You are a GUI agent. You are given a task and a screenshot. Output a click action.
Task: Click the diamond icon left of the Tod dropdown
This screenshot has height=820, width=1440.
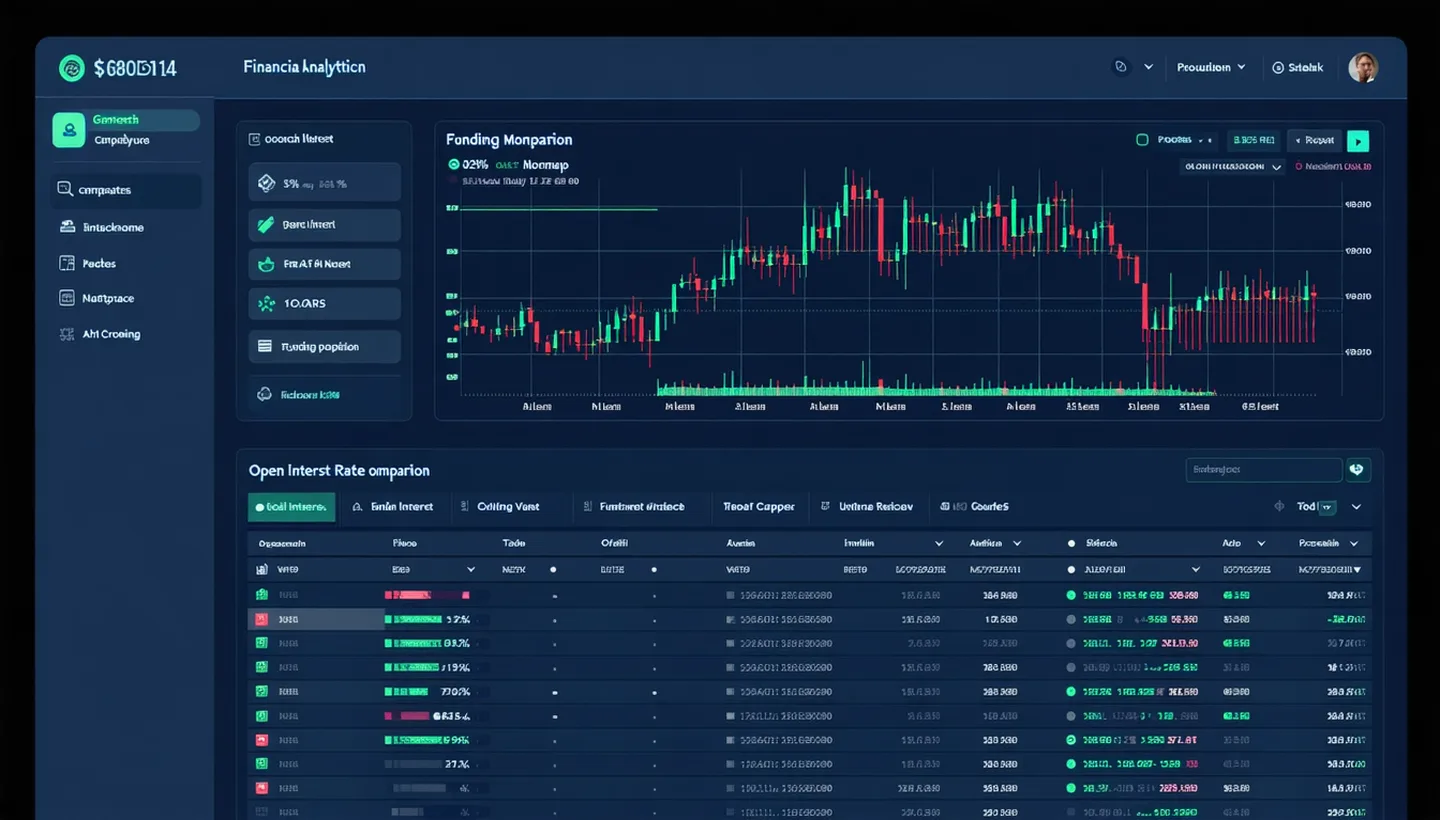click(x=1279, y=507)
